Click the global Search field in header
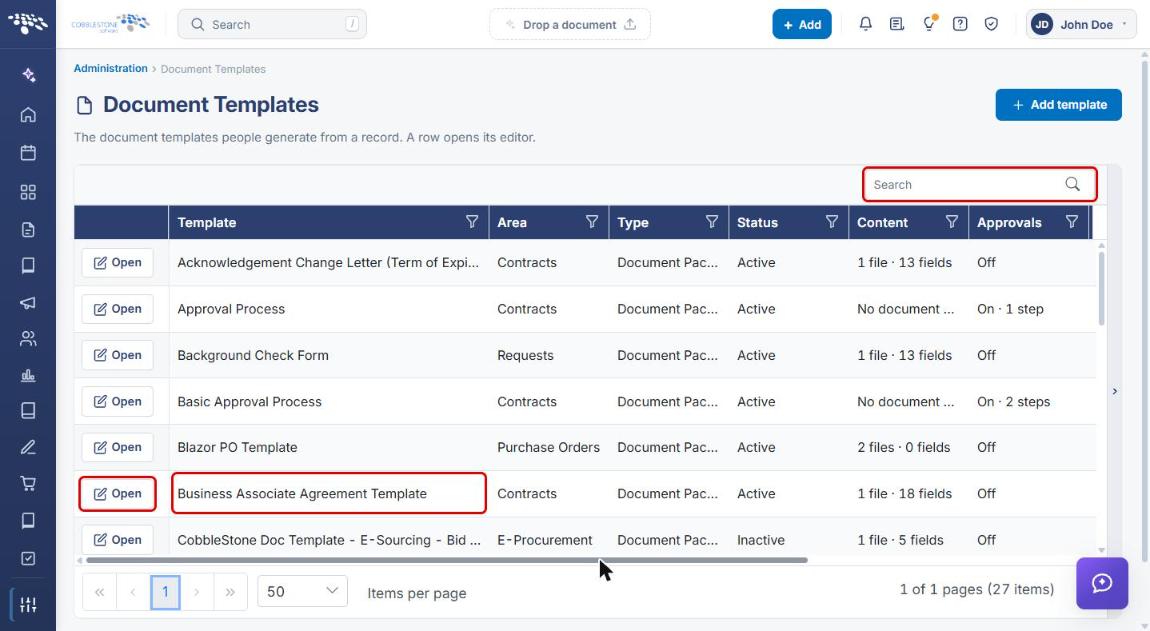The width and height of the screenshot is (1150, 631). tap(272, 24)
